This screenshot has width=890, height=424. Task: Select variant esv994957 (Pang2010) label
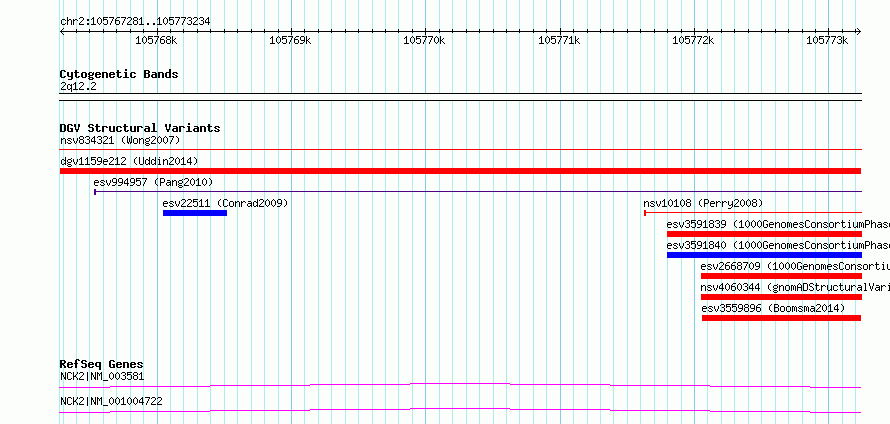pos(153,182)
